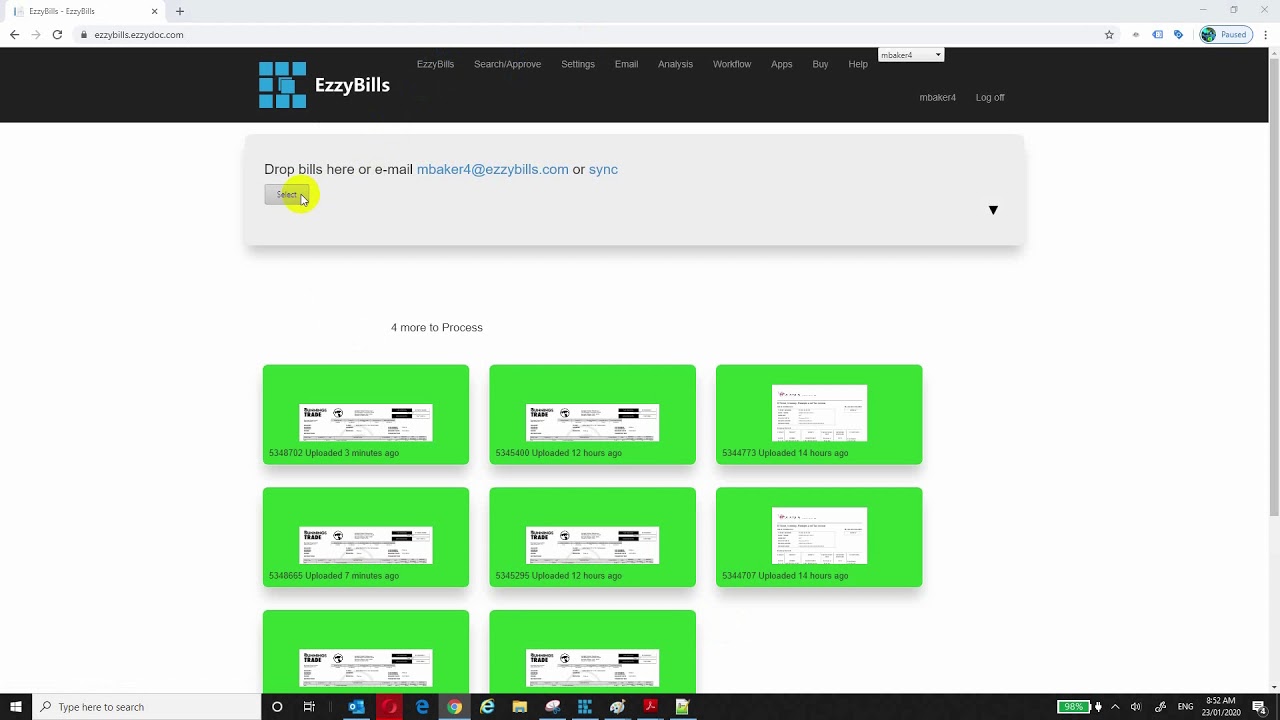
Task: Click the volume icon in system tray
Action: [1135, 707]
